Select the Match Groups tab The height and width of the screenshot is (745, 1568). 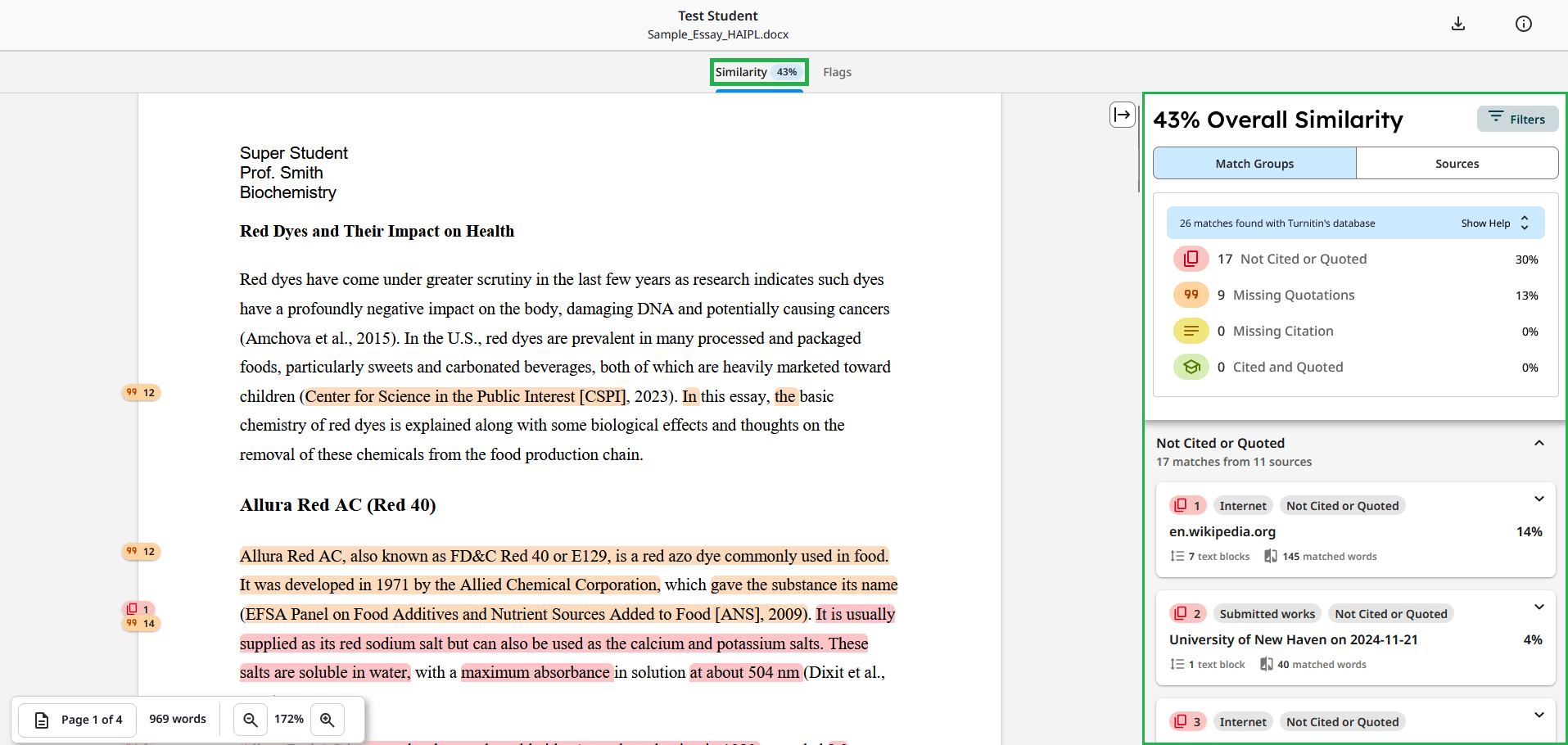click(x=1254, y=164)
